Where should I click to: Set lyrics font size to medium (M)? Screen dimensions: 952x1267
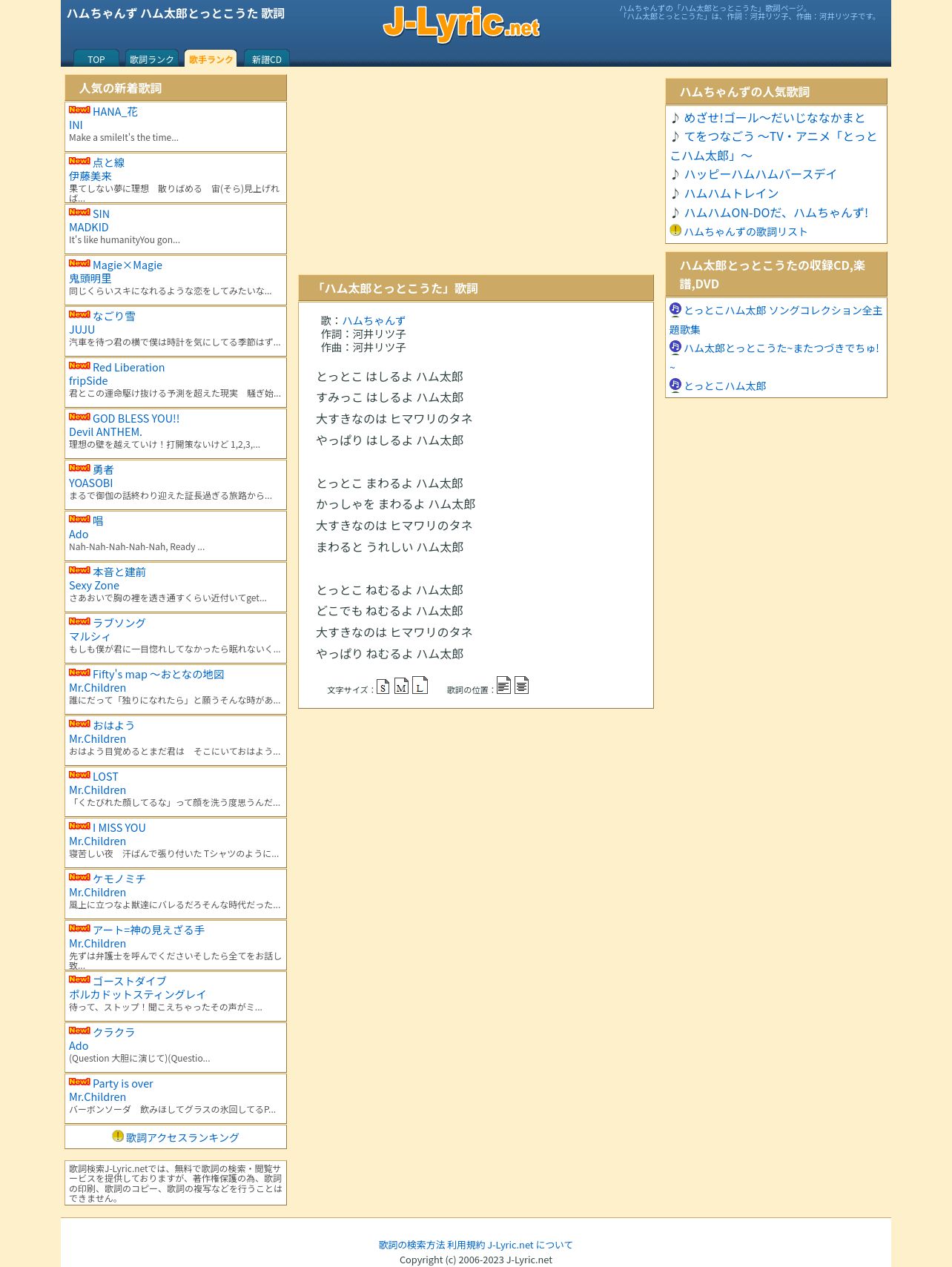[401, 686]
